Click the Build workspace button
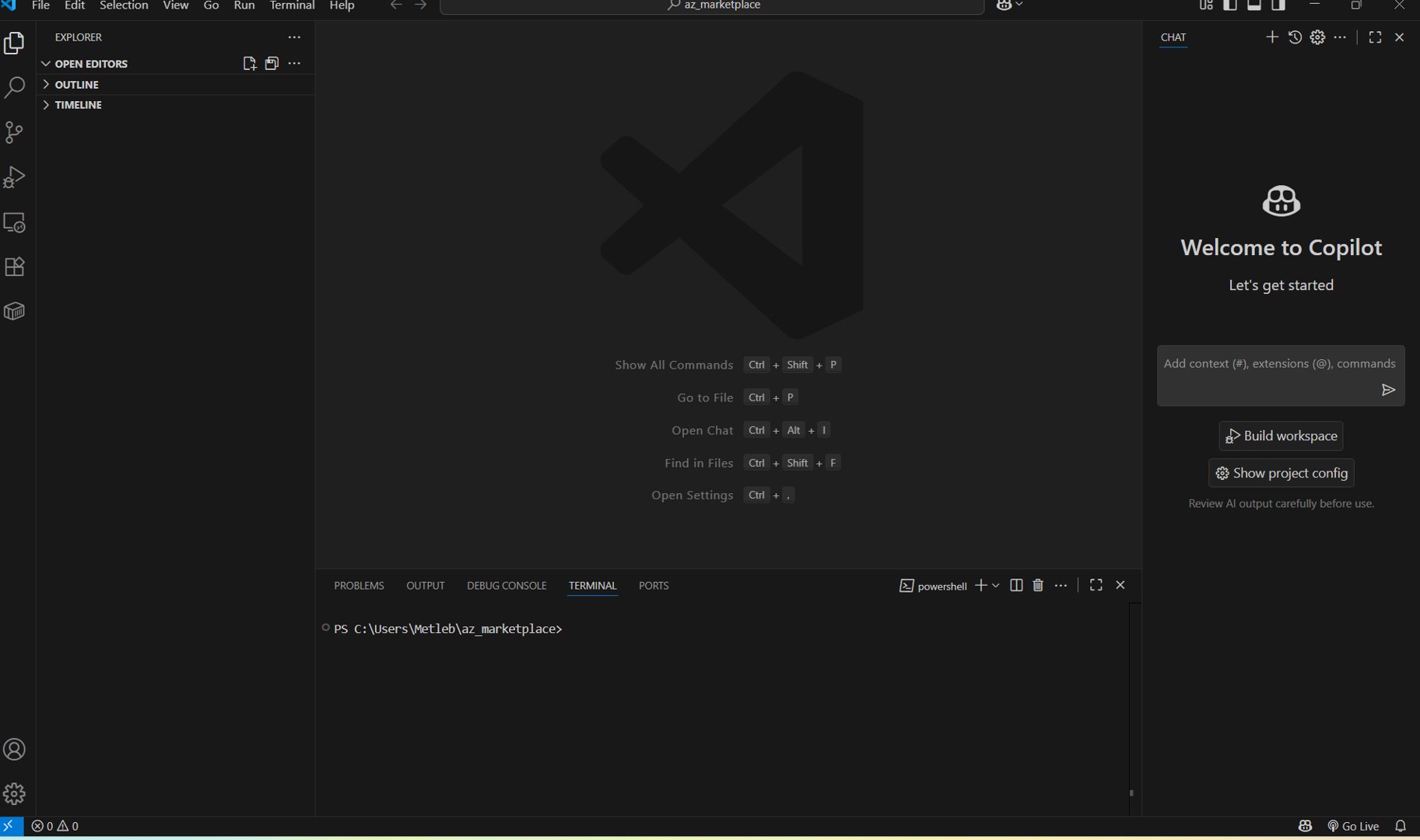Viewport: 1420px width, 840px height. coord(1281,436)
